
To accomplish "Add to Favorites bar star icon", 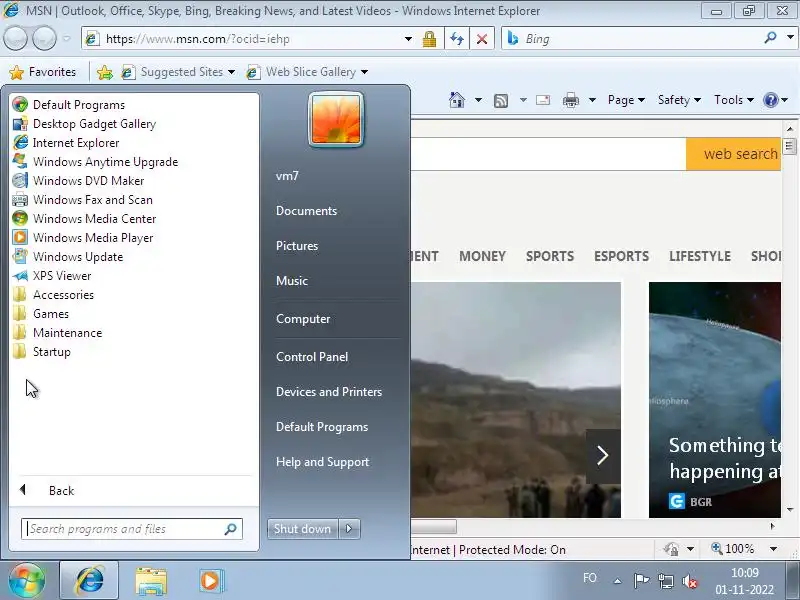I will [105, 72].
